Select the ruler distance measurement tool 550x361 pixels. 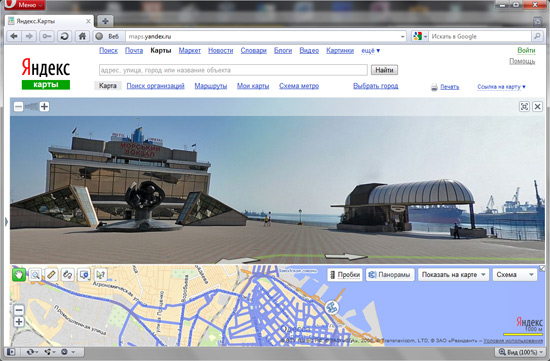pyautogui.click(x=51, y=275)
